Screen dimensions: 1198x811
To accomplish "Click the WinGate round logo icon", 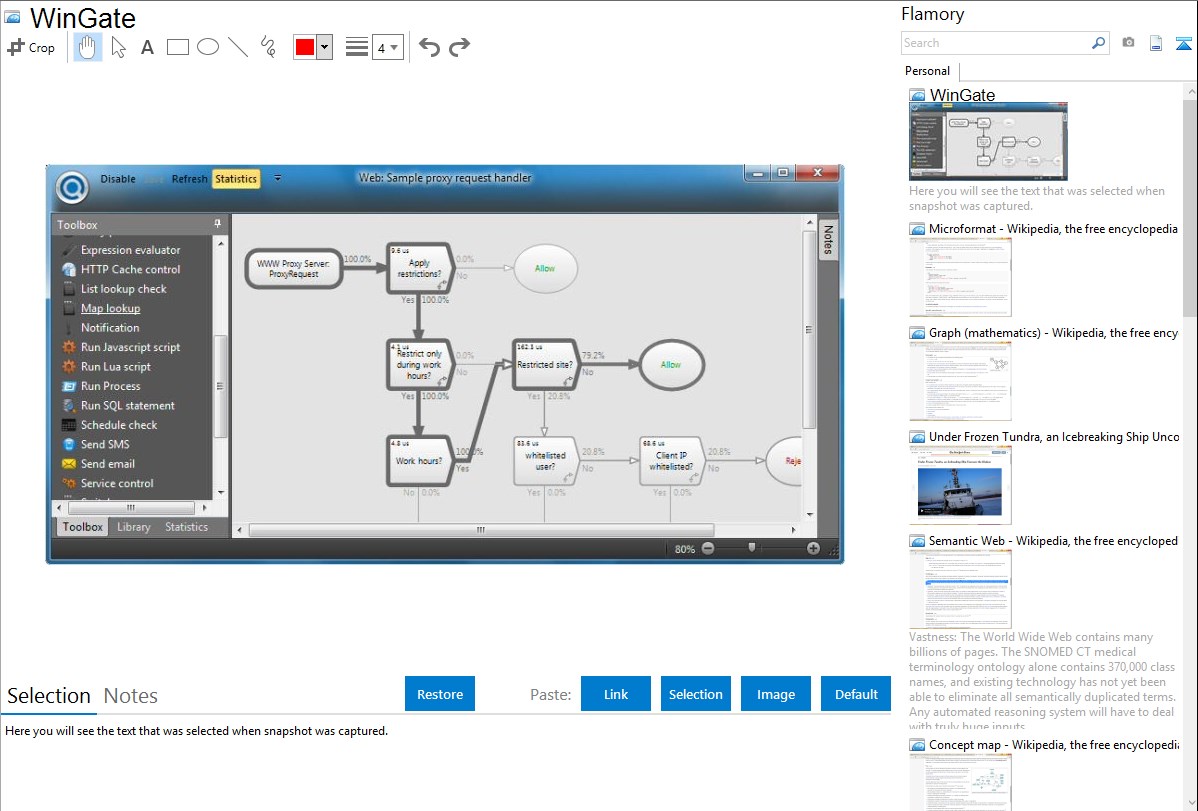I will 73,187.
